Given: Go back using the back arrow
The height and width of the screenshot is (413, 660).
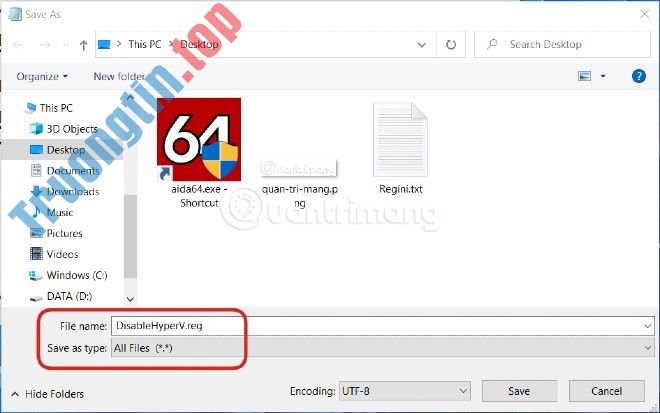Looking at the screenshot, I should [x=18, y=45].
